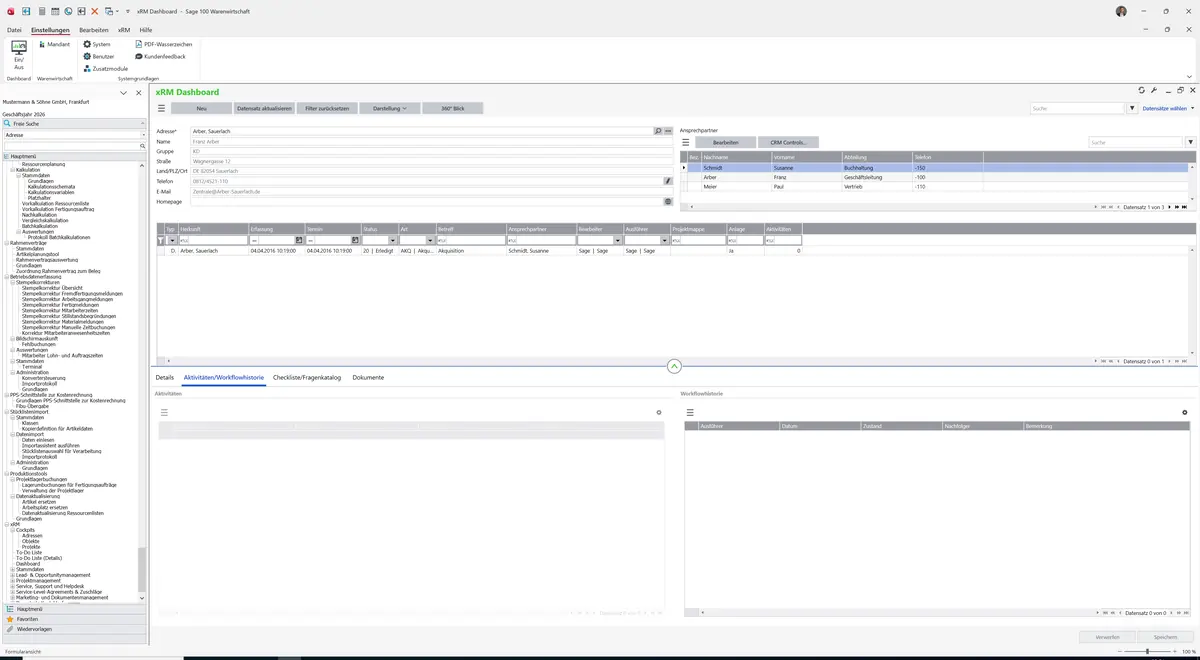Open Wiedervorlagen section in navigation pane
Screen dimensions: 1200x660
pos(74,629)
